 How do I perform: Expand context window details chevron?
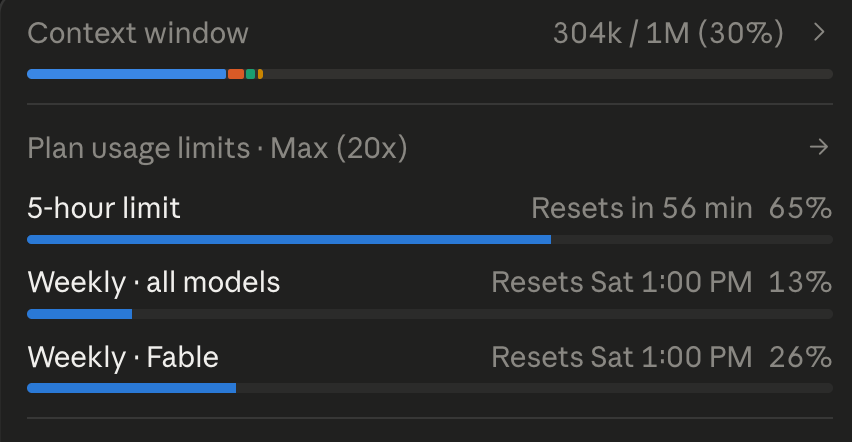[819, 33]
